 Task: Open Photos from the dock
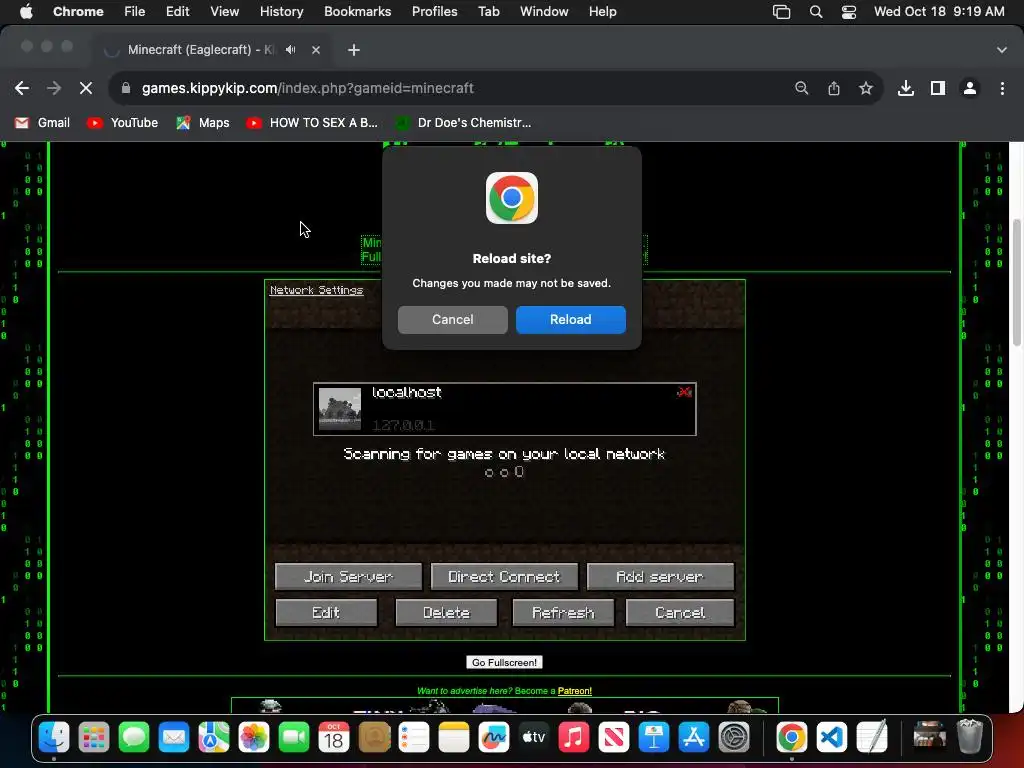pos(254,738)
